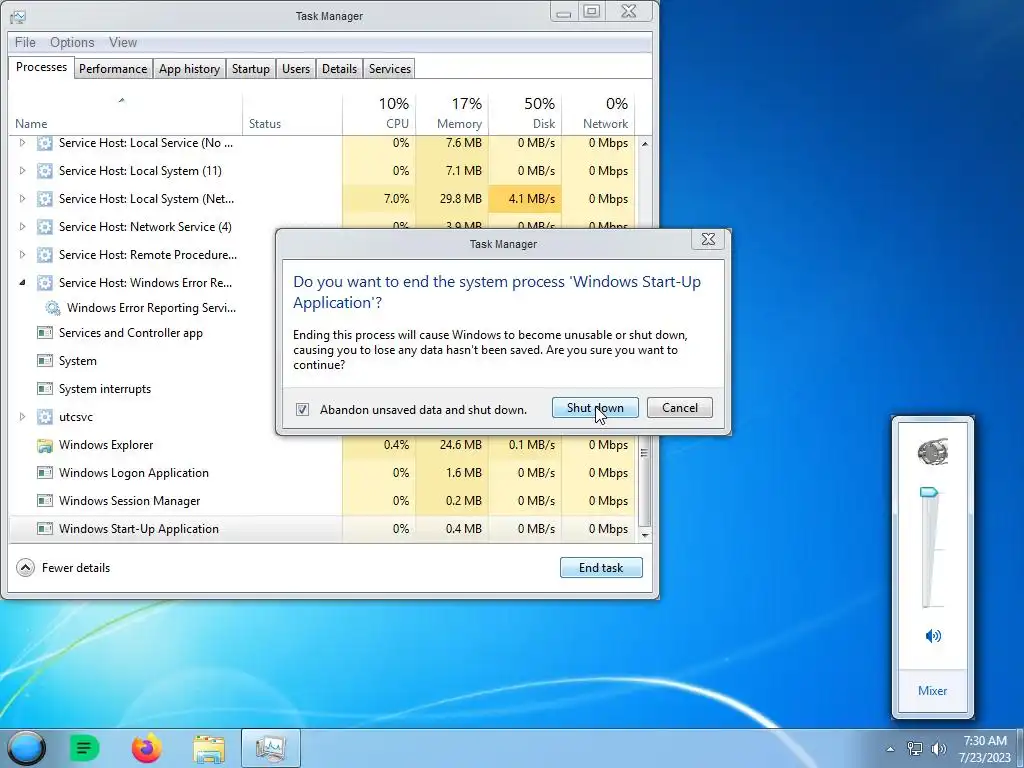Expand Service Host: Local System (11) group
The height and width of the screenshot is (768, 1024).
tap(22, 171)
